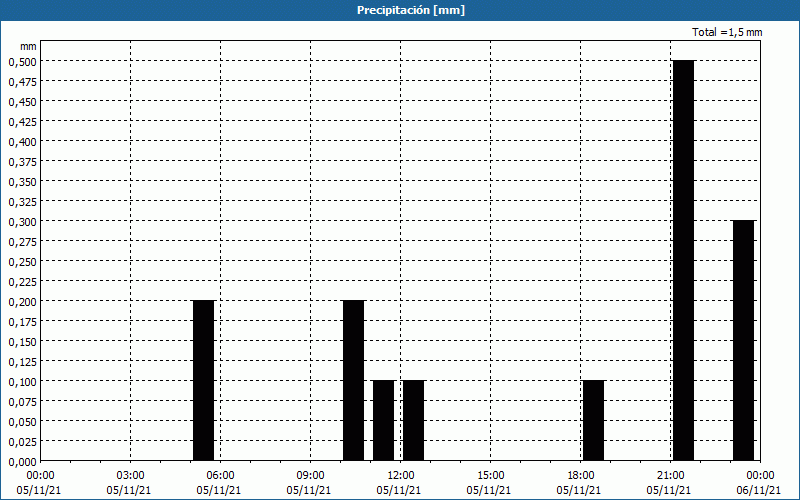
Task: Click the 21:00 time label
Action: (x=670, y=476)
